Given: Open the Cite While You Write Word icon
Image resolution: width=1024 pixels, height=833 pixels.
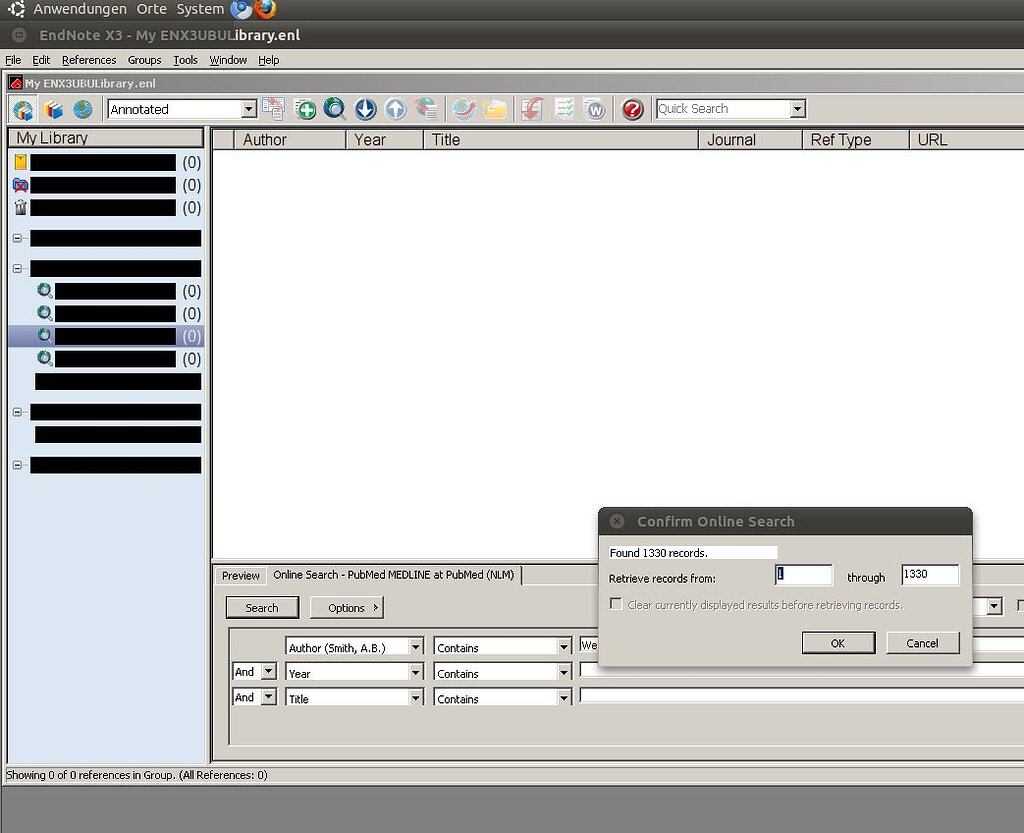Looking at the screenshot, I should tap(595, 109).
